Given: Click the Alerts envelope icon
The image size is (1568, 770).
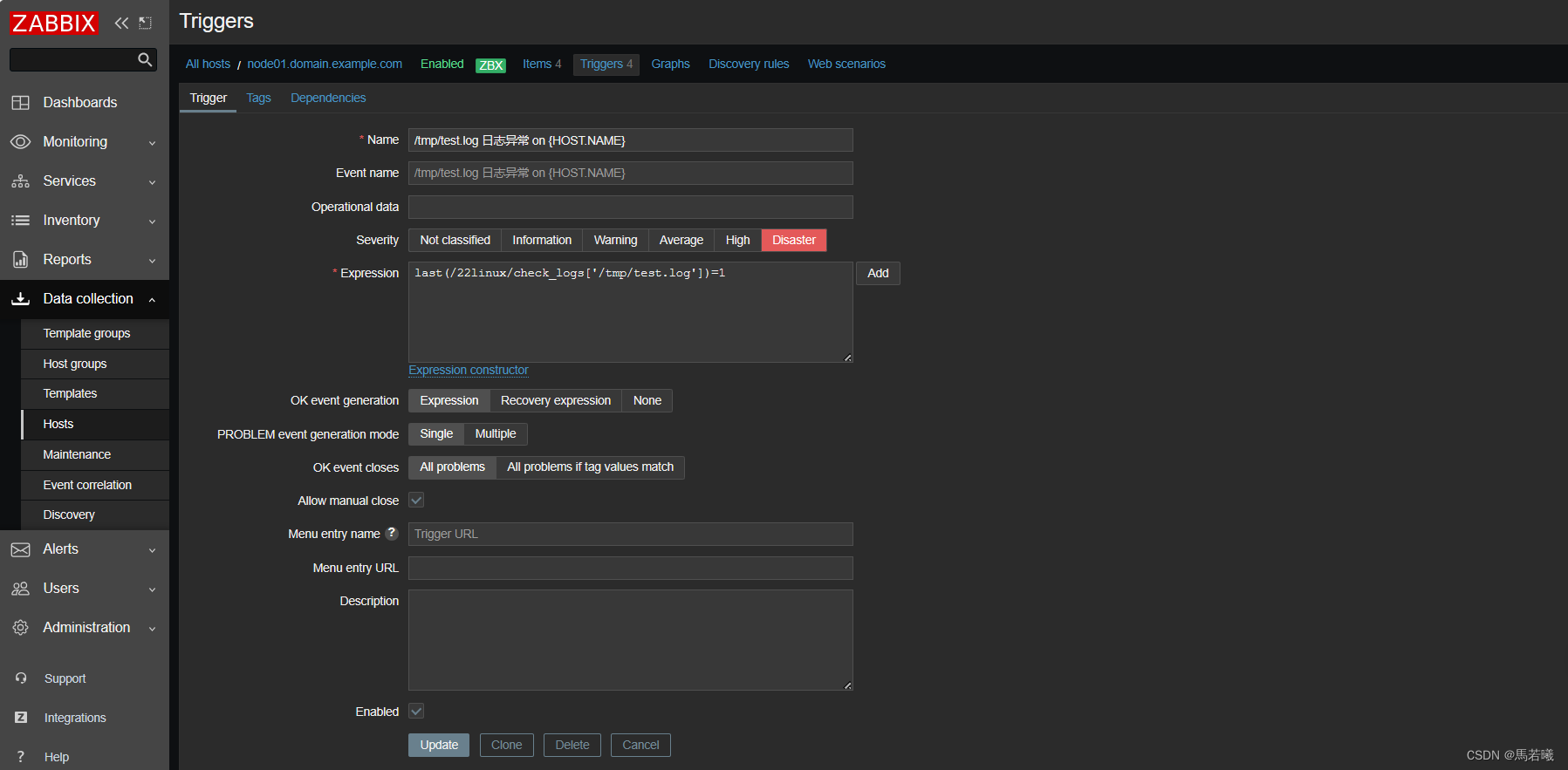Looking at the screenshot, I should [x=20, y=549].
